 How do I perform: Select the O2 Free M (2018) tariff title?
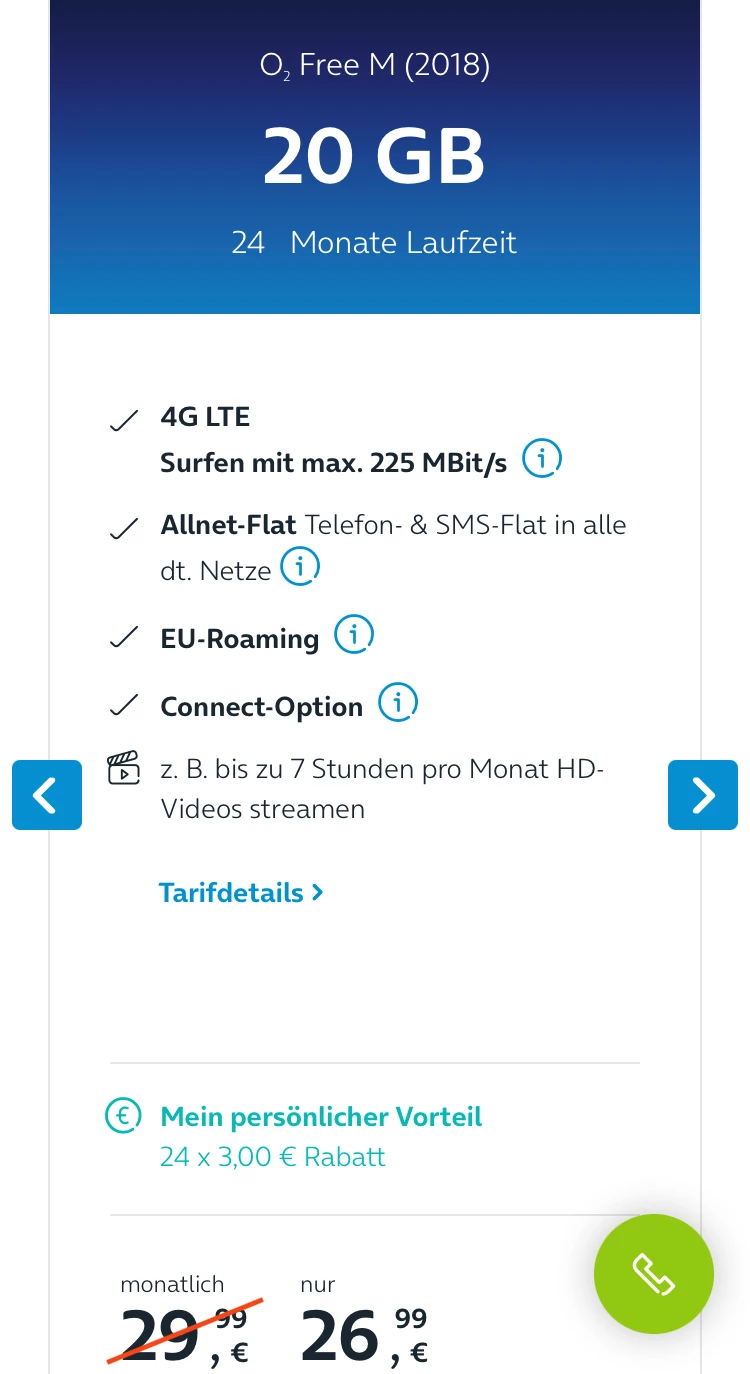click(x=375, y=66)
